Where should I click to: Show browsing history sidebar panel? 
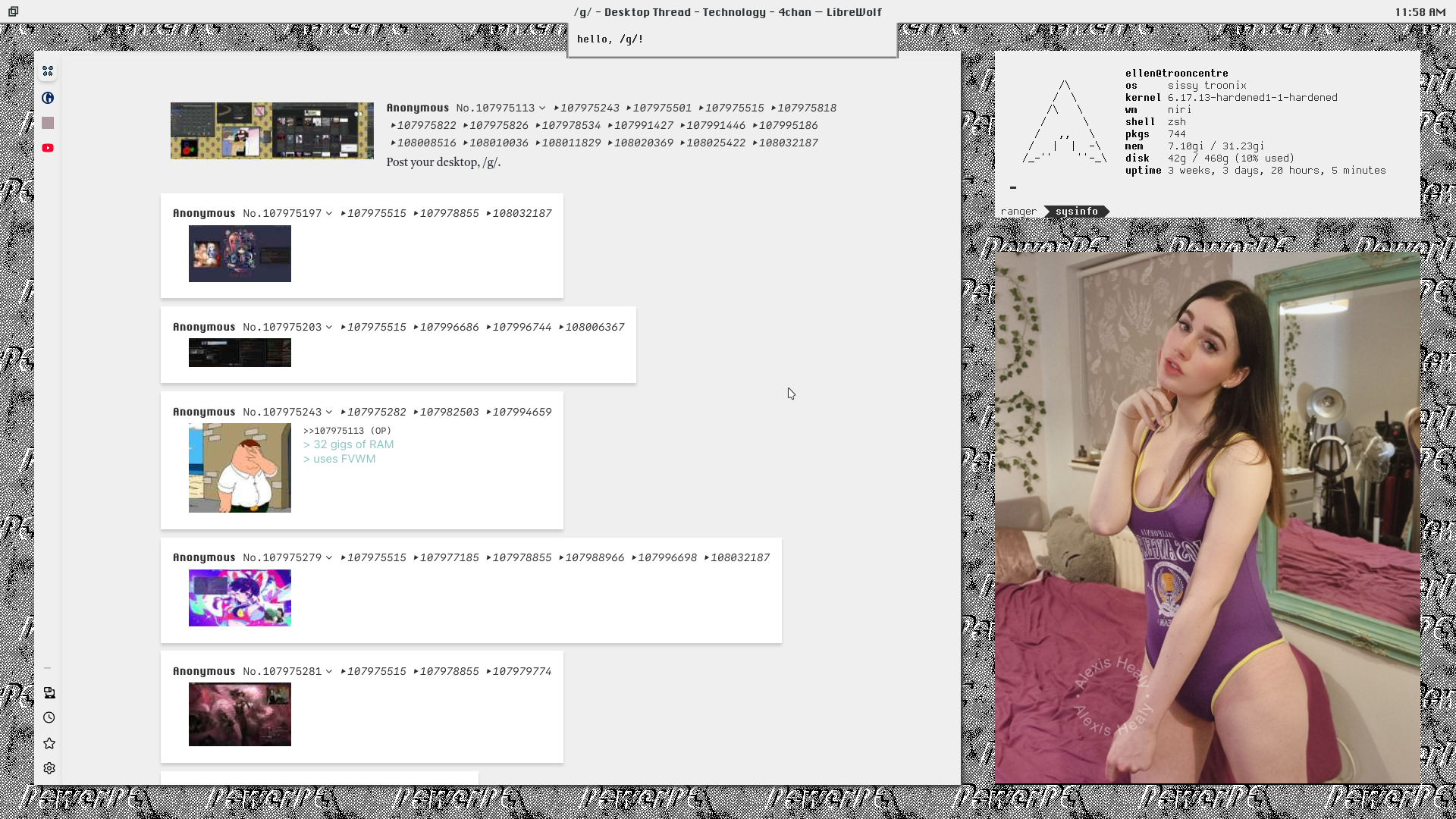click(x=49, y=717)
